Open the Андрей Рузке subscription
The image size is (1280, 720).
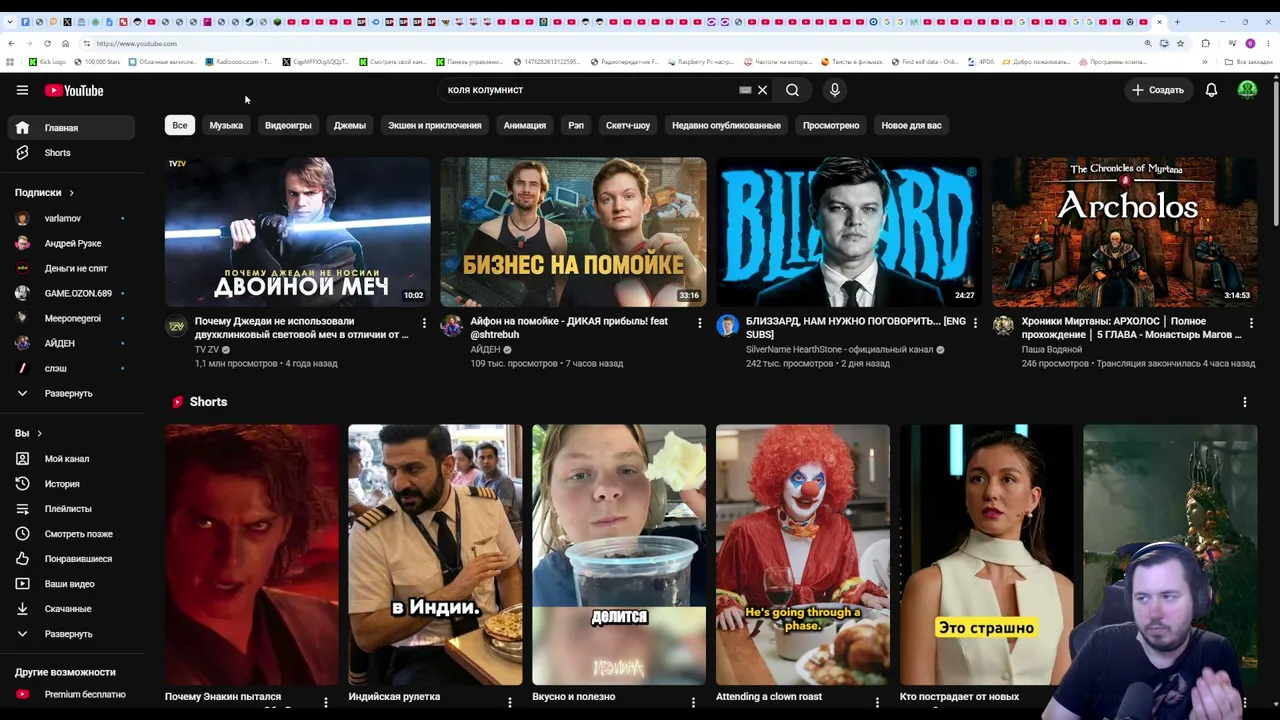tap(70, 243)
